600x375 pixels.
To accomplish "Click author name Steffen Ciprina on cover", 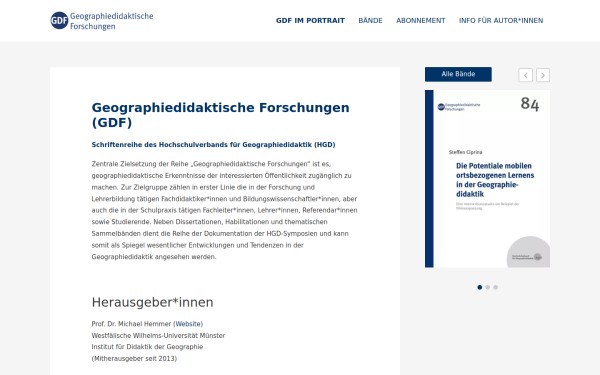I will 465,152.
